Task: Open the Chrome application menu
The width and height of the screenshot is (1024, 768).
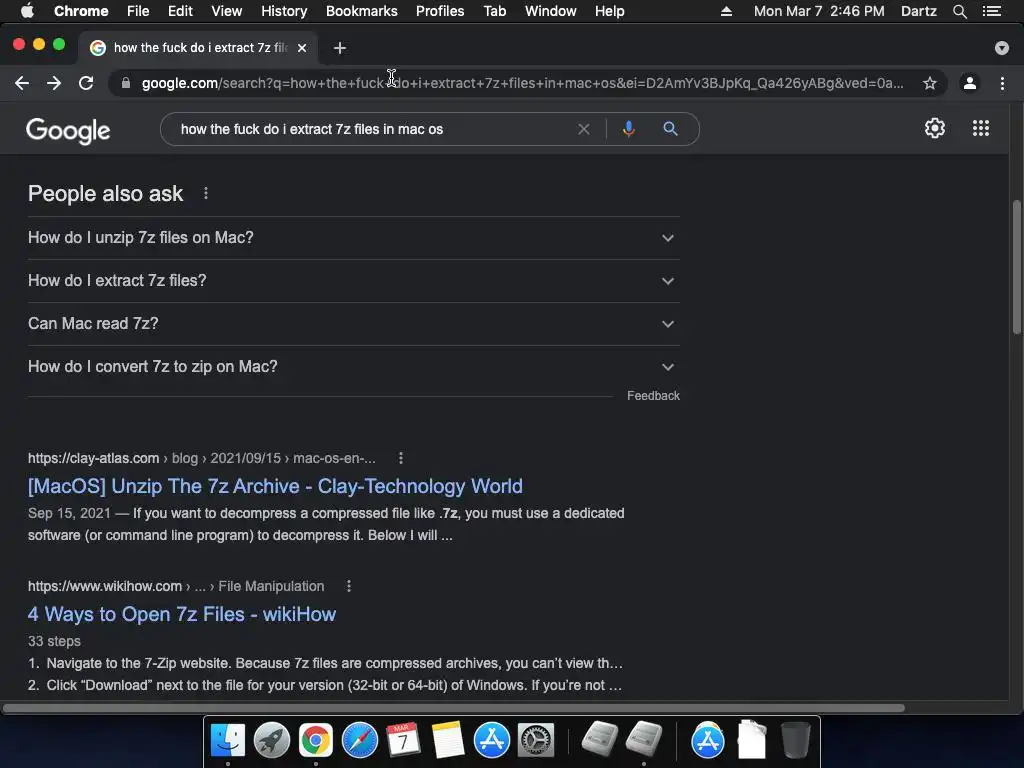Action: tap(81, 11)
